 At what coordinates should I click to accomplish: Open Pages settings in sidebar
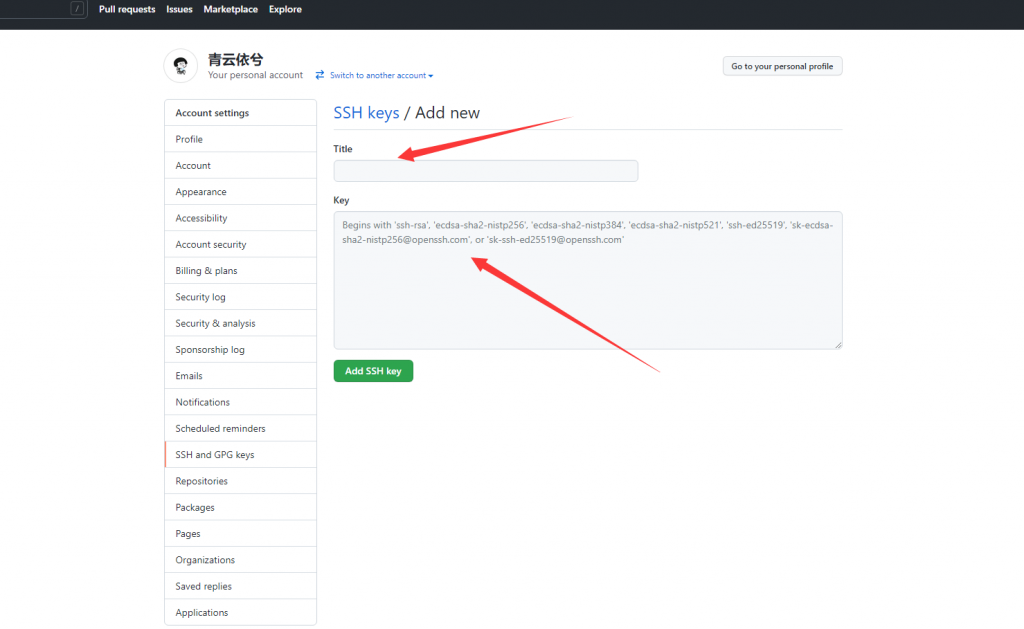click(240, 534)
